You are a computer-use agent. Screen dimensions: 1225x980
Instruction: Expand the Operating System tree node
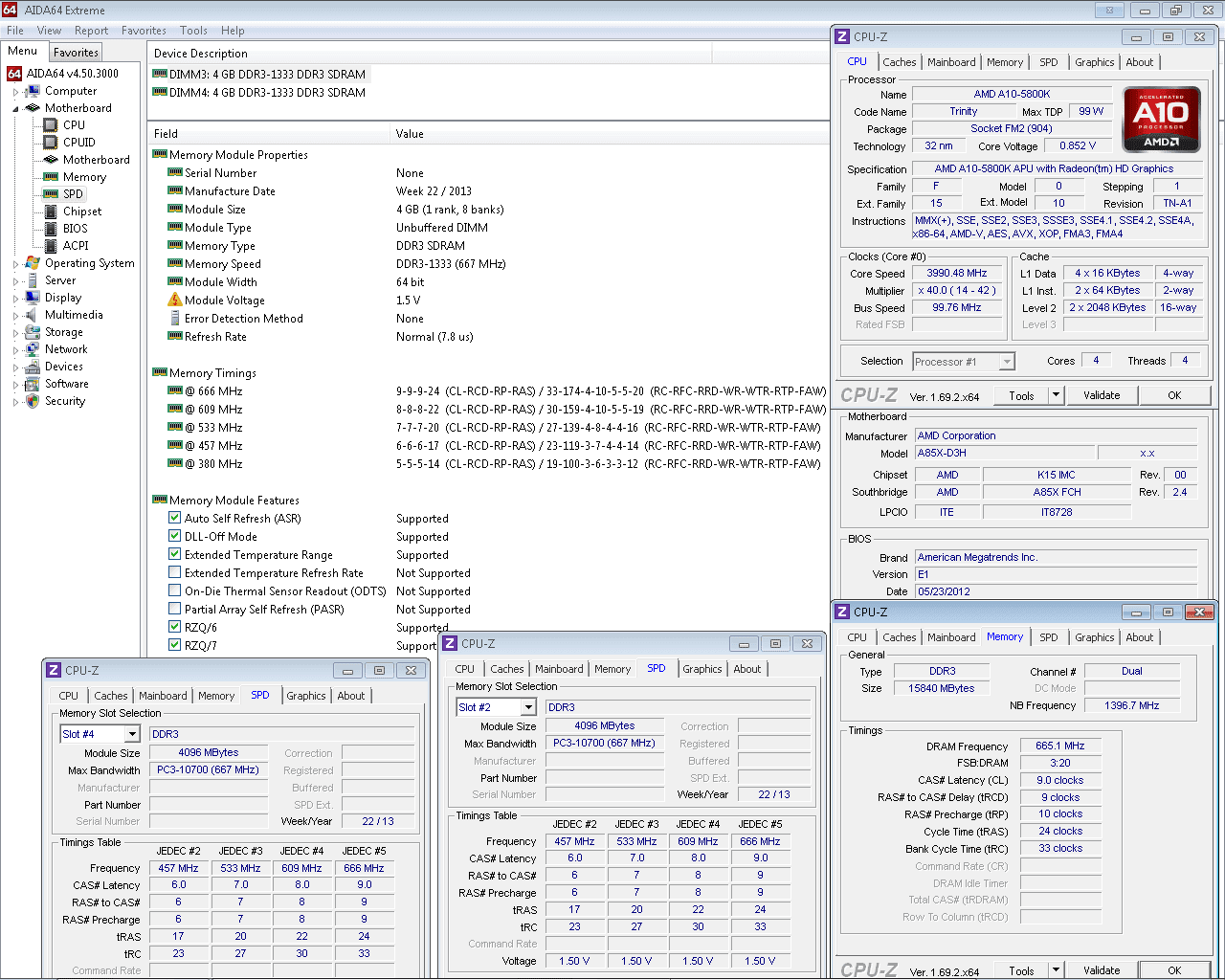[15, 264]
